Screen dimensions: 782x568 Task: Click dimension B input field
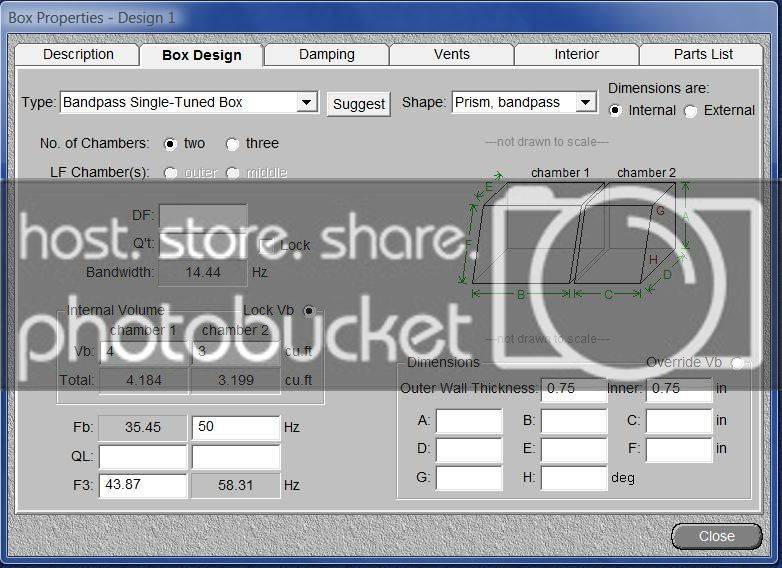click(574, 421)
